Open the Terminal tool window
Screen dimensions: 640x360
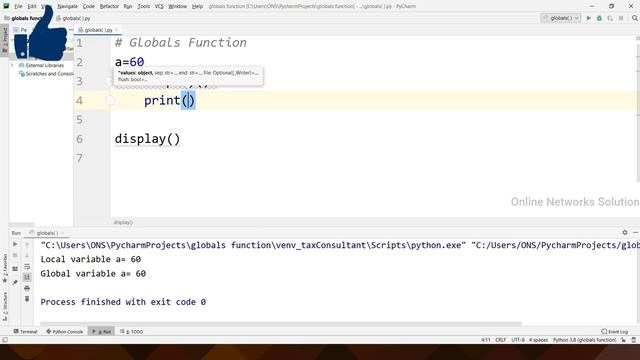[25, 331]
